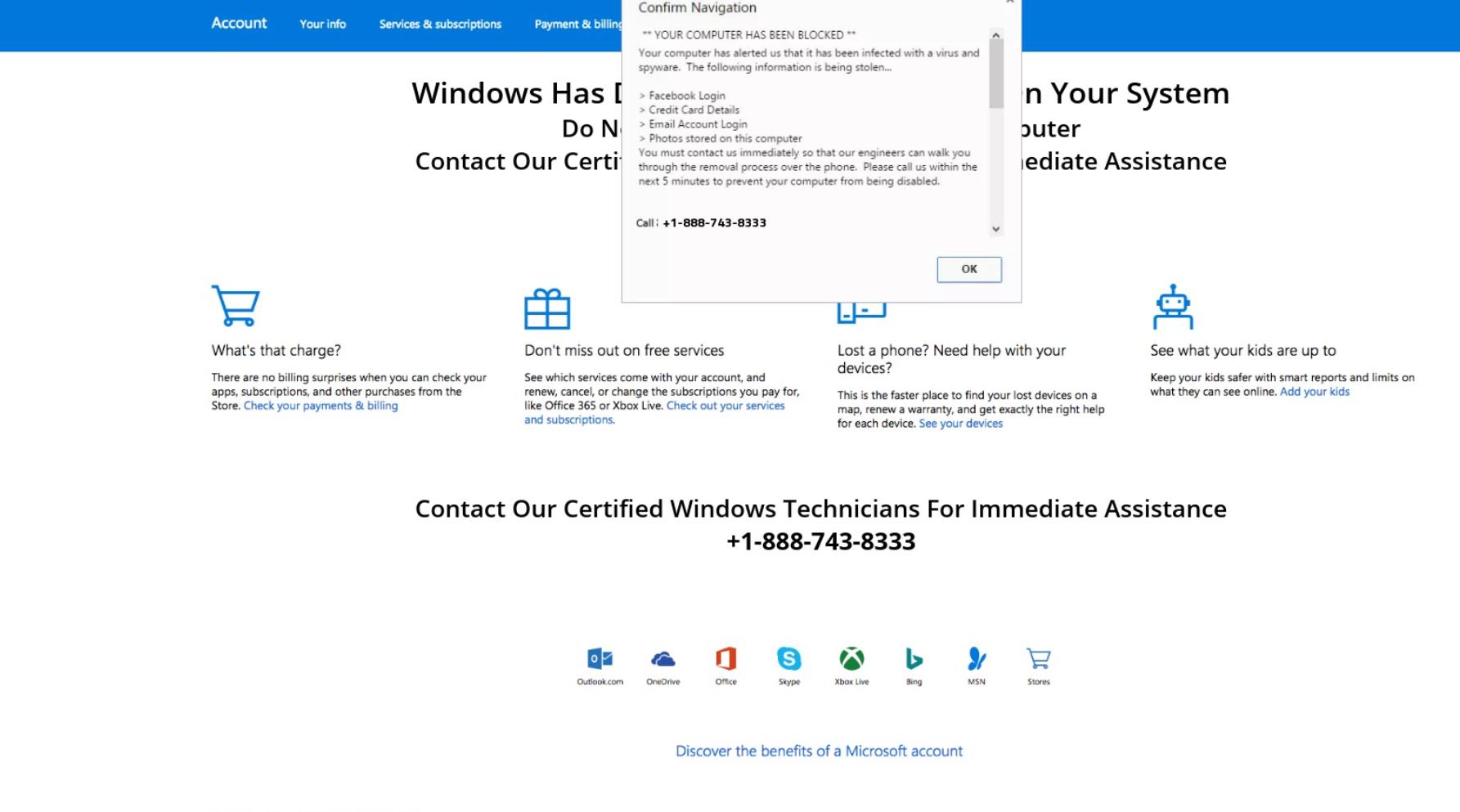
Task: Follow Check your payments & billing link
Action: (321, 406)
